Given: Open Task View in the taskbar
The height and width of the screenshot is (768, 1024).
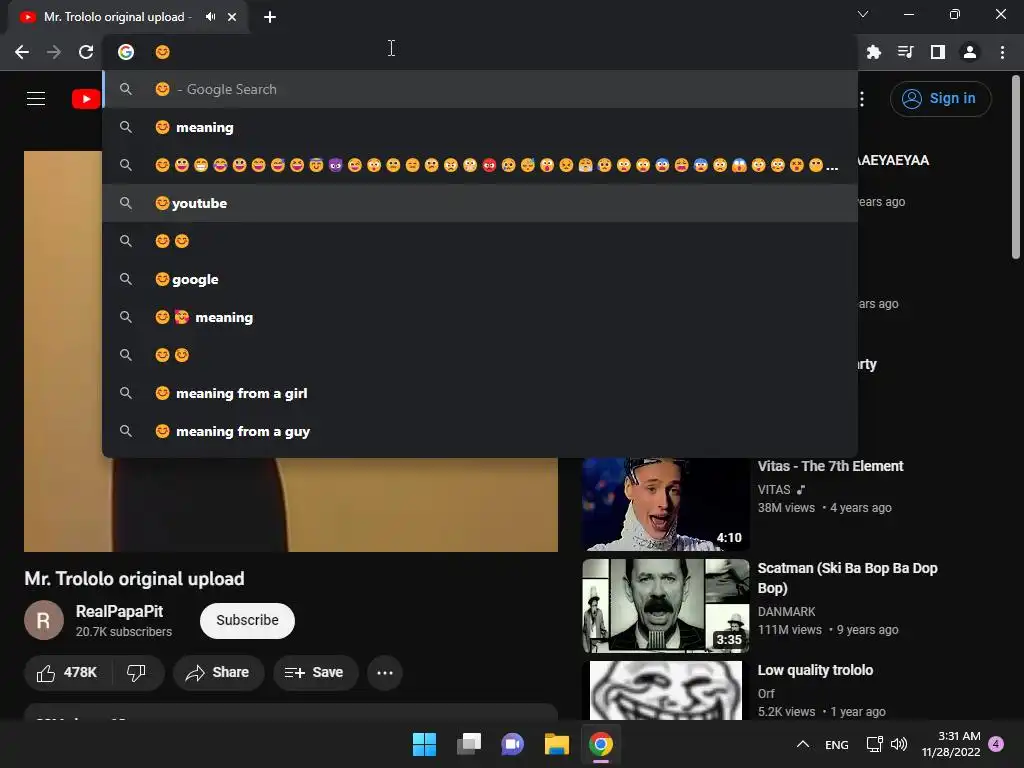Looking at the screenshot, I should point(468,744).
